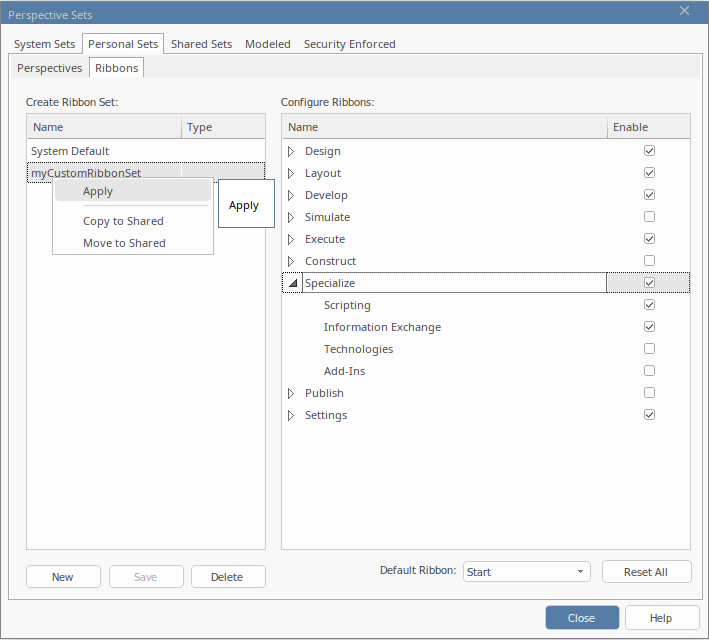The width and height of the screenshot is (709, 640).
Task: Expand the Publish ribbon tree node
Action: pyautogui.click(x=291, y=394)
